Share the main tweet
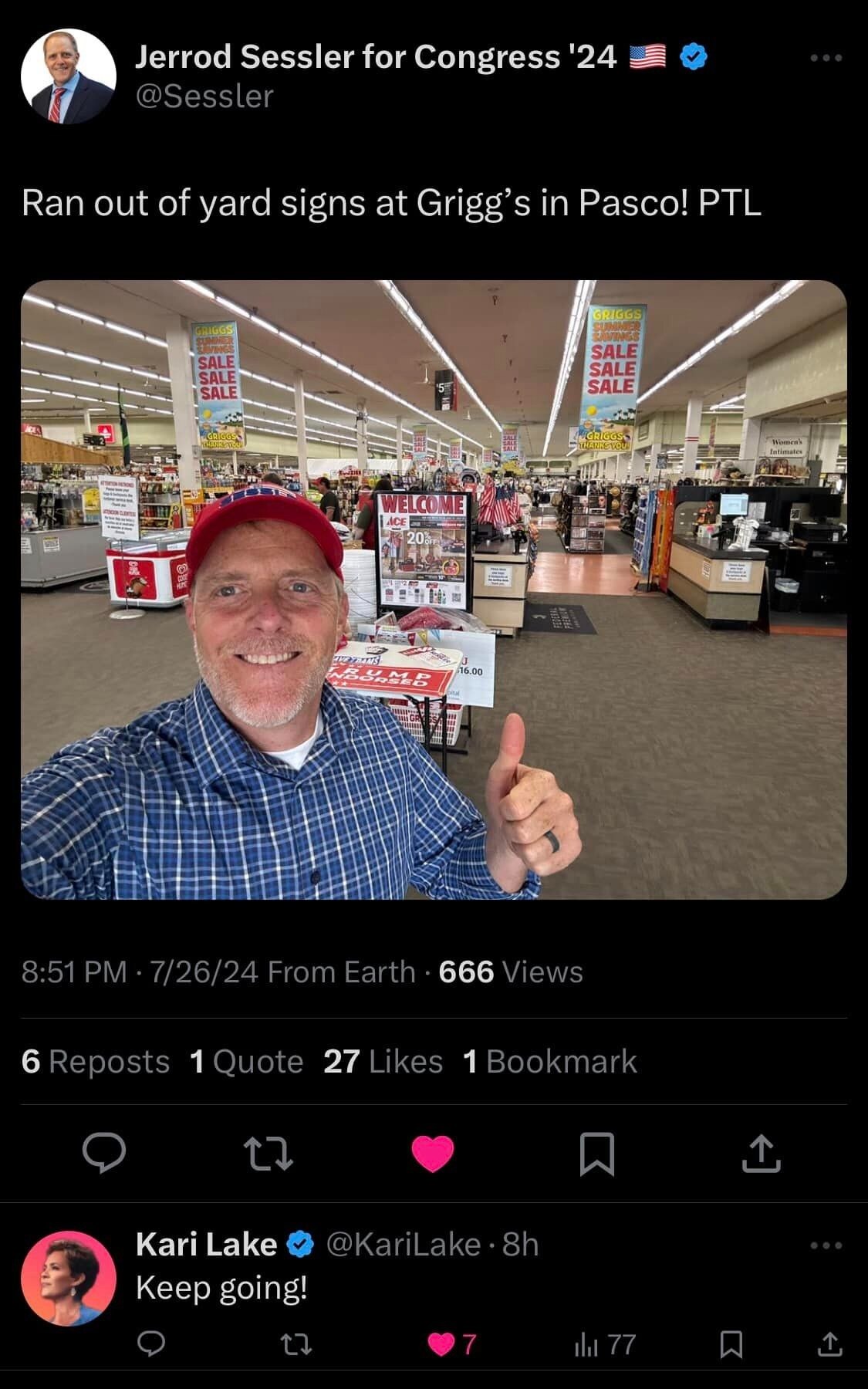868x1389 pixels. tap(762, 1153)
